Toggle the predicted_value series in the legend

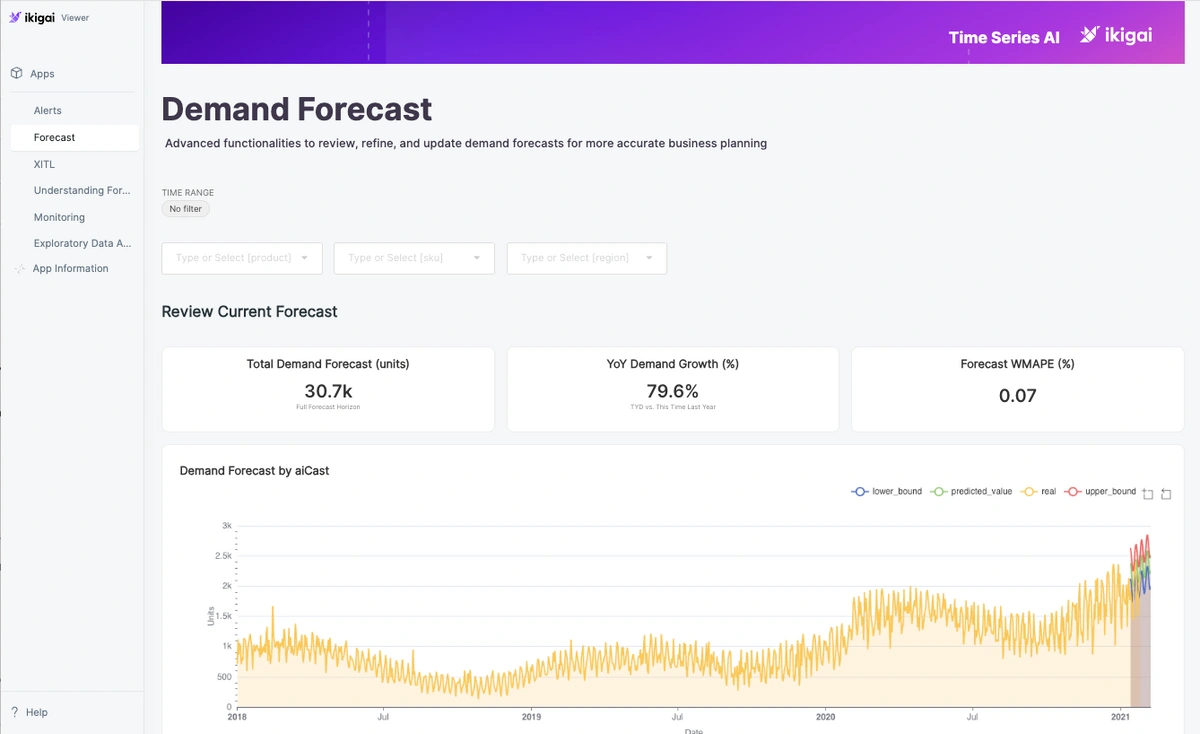(x=971, y=492)
